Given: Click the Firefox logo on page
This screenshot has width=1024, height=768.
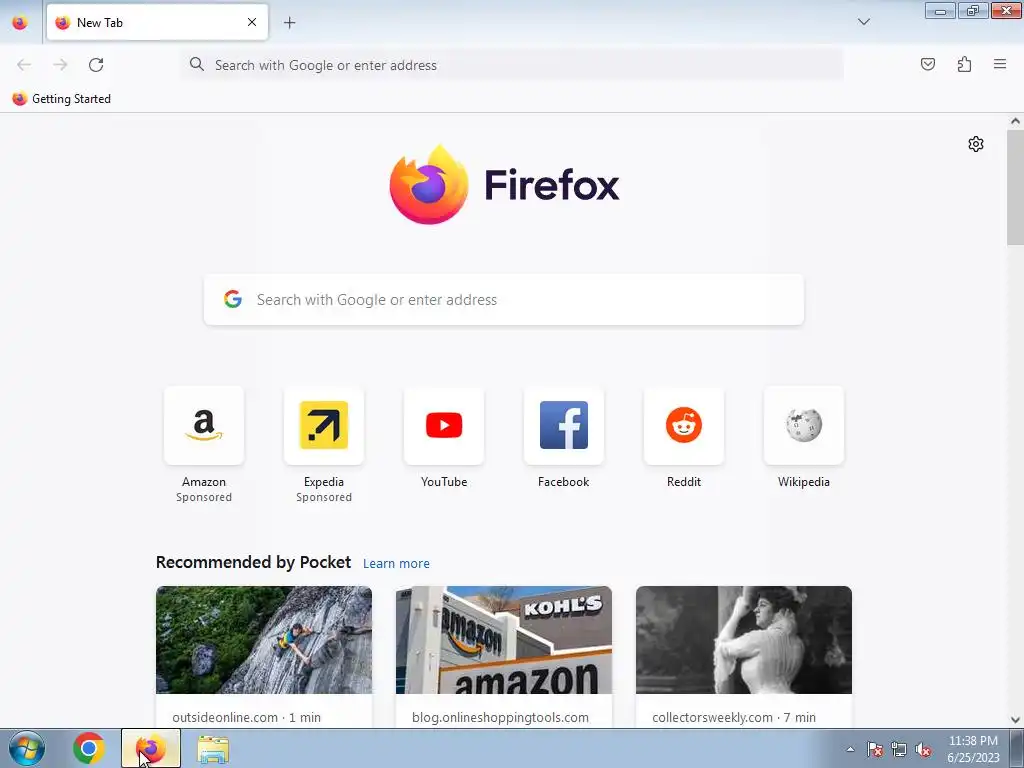Looking at the screenshot, I should (x=504, y=185).
